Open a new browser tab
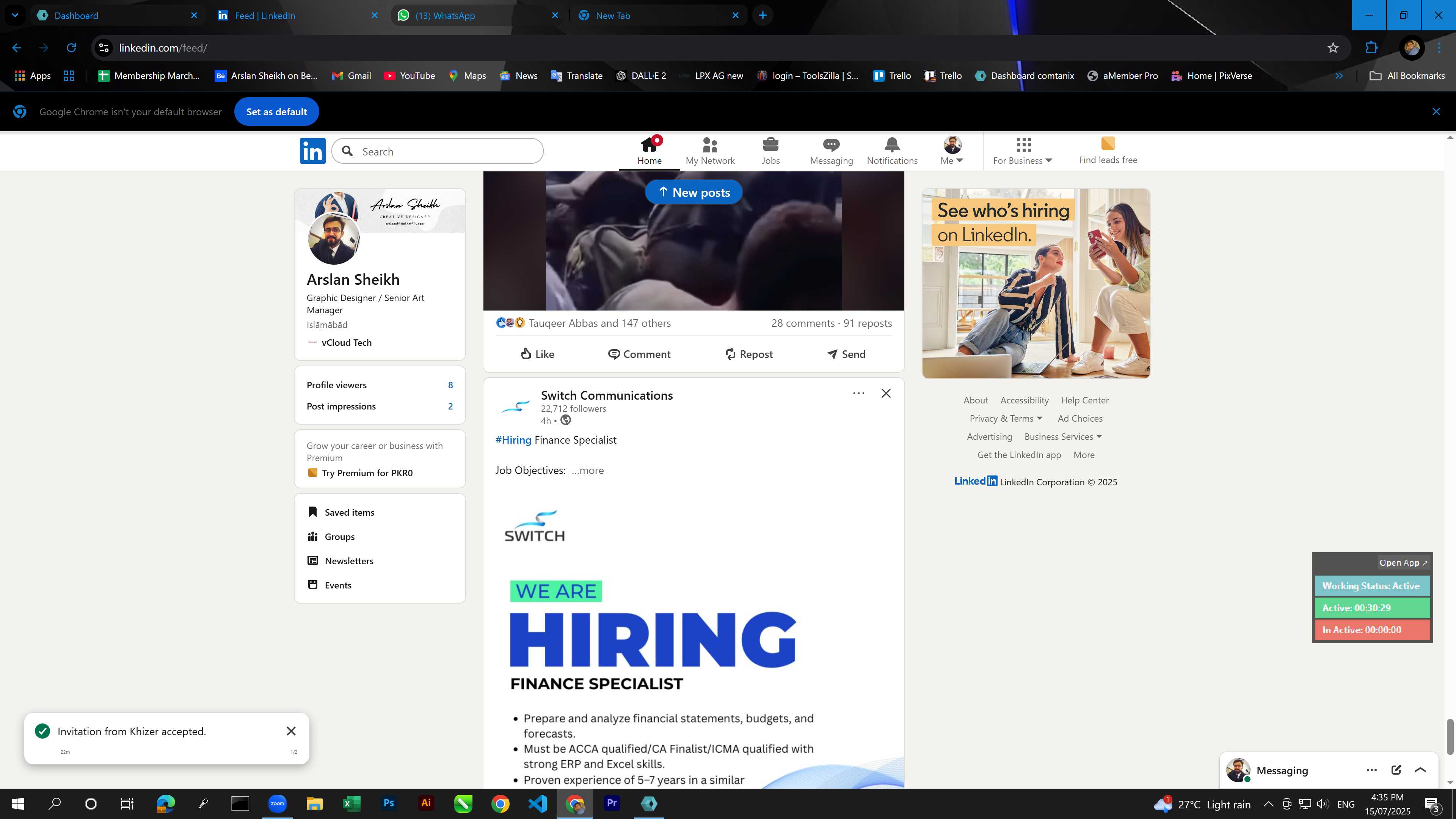This screenshot has height=819, width=1456. point(763,15)
